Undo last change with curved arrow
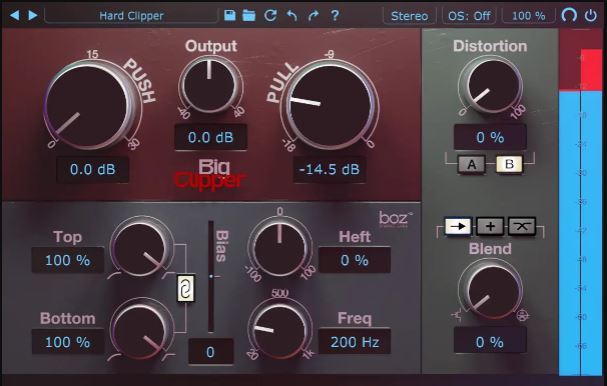 tap(292, 15)
